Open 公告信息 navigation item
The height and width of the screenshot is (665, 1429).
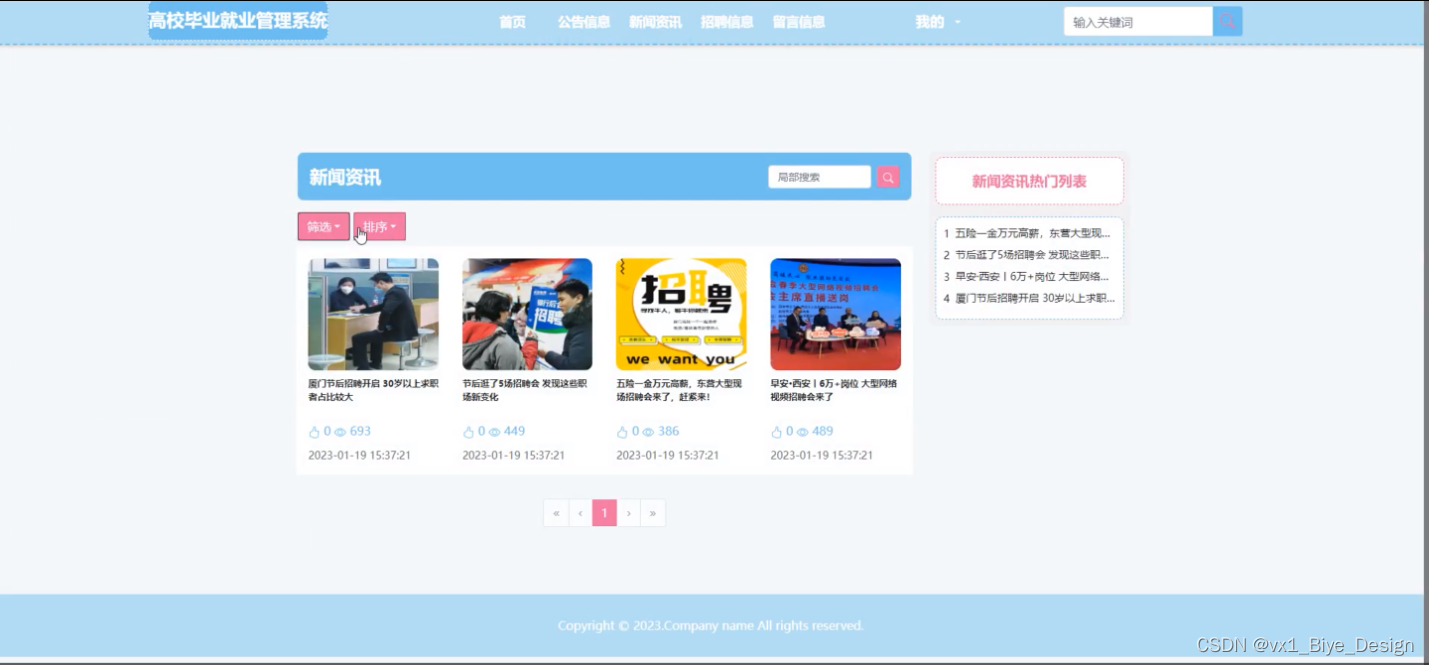584,22
